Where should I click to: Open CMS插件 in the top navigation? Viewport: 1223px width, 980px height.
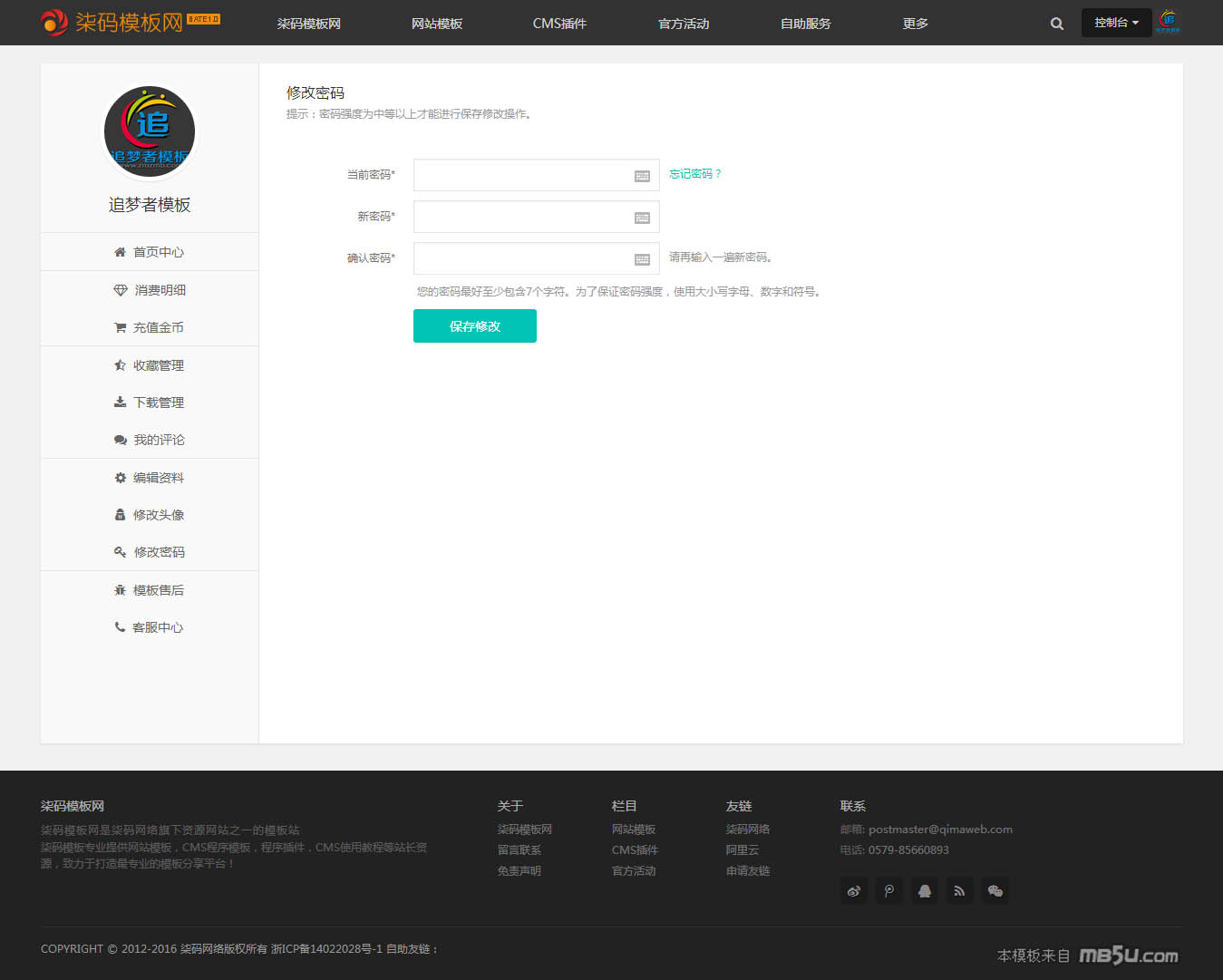pos(559,24)
